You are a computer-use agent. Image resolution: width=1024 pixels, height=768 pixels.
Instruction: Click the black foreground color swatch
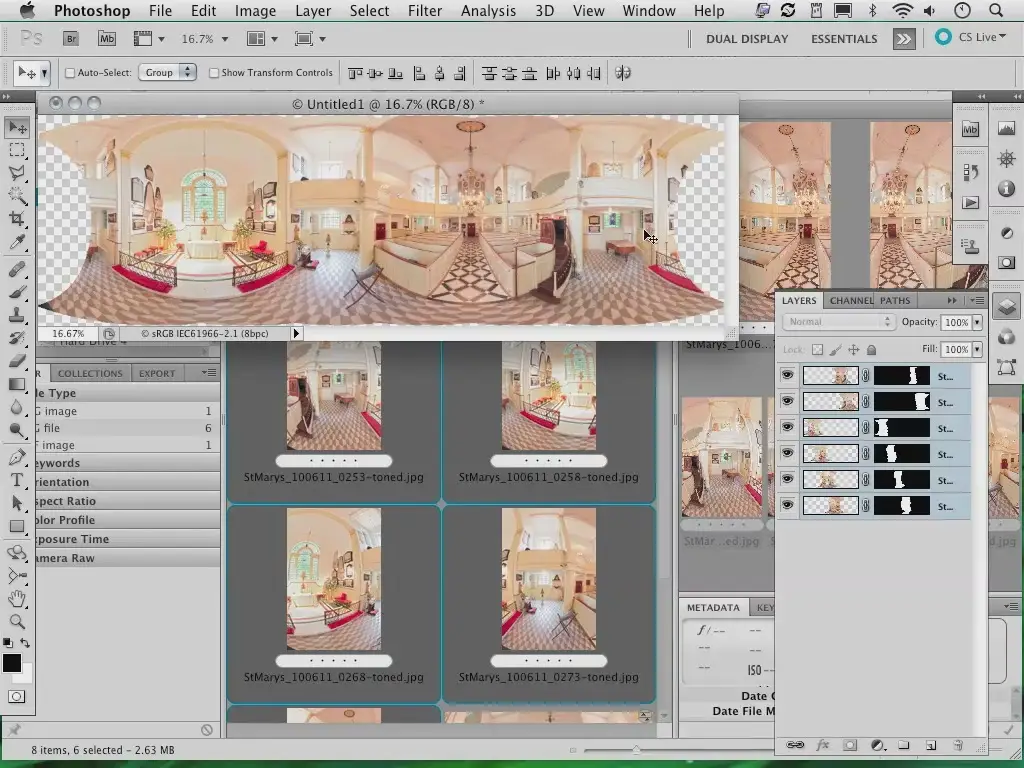[x=12, y=663]
